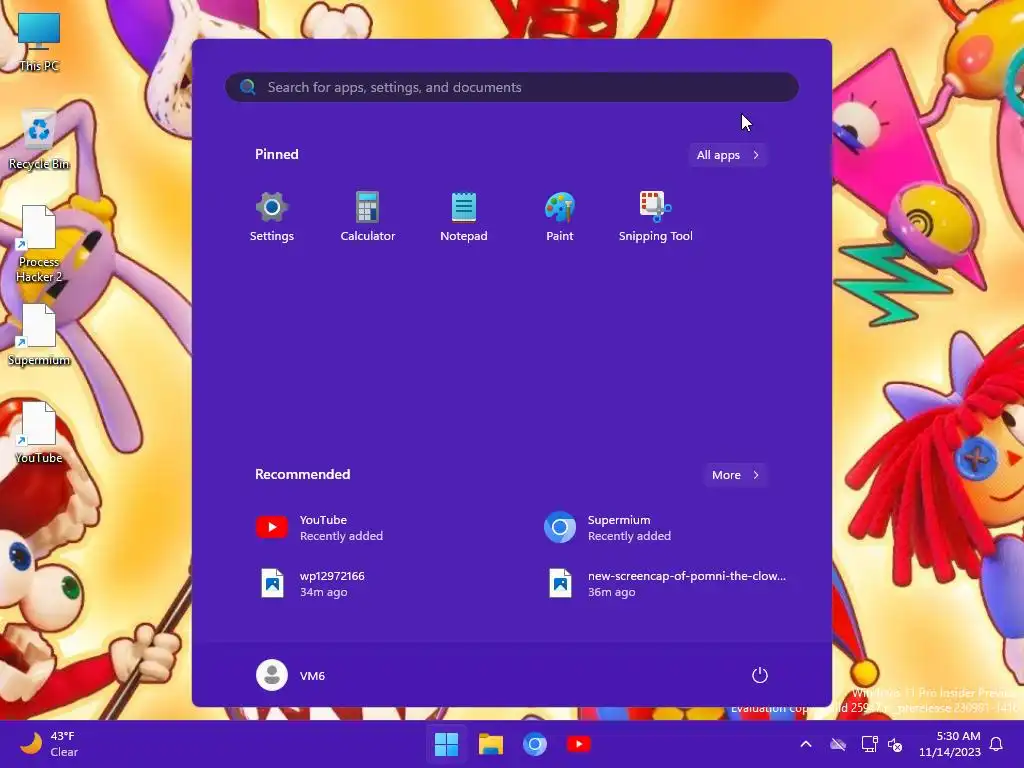Open the weather widget showing 43°F
Image resolution: width=1024 pixels, height=768 pixels.
48,744
